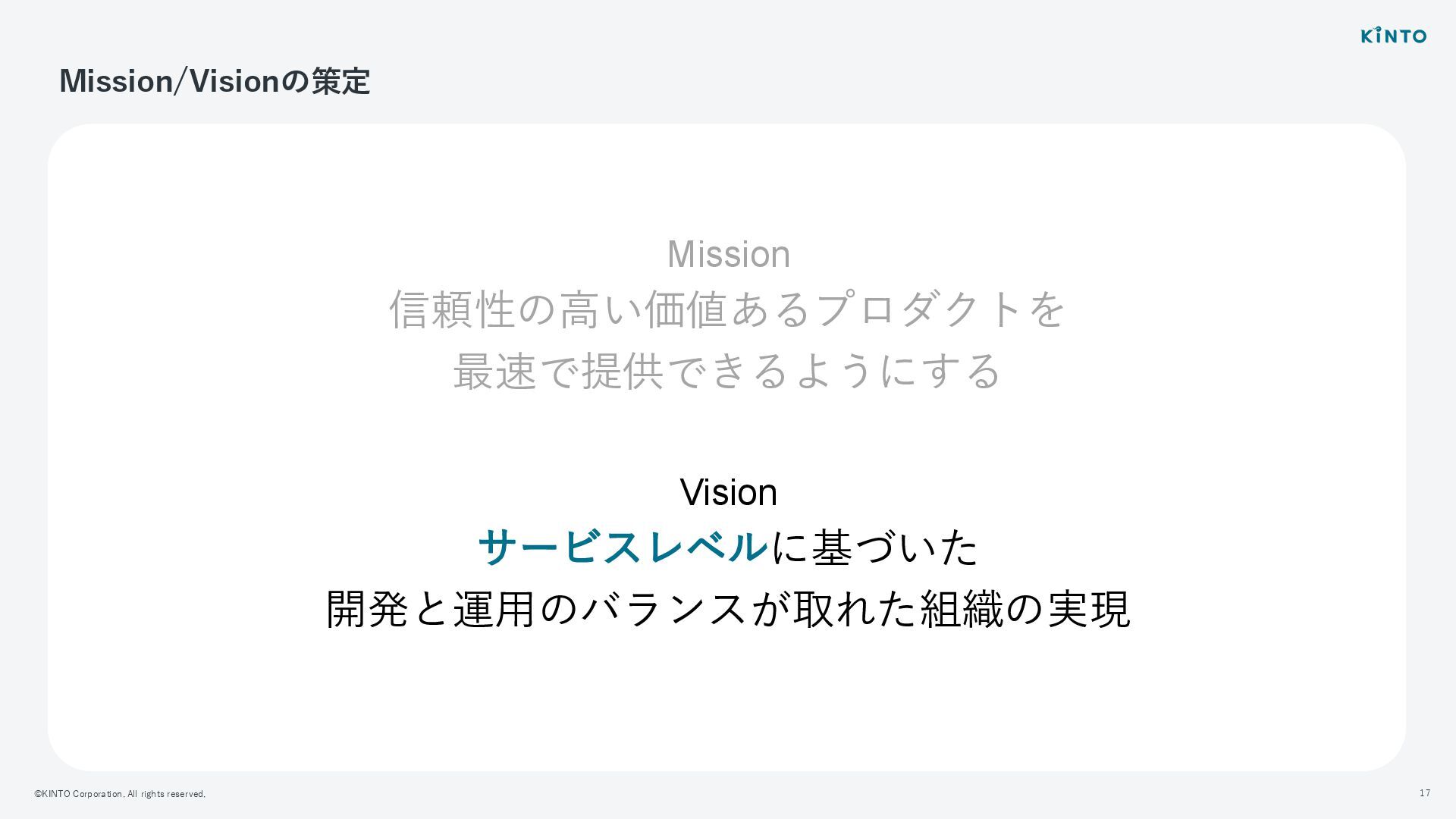Click the teal サービスレベル text
This screenshot has width=1456, height=819.
[623, 547]
